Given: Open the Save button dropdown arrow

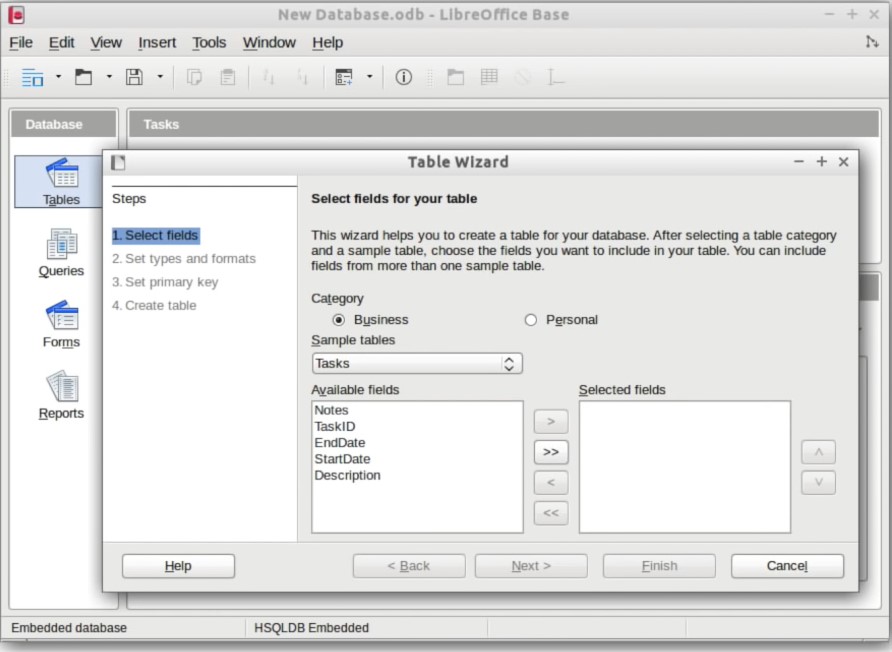Looking at the screenshot, I should point(159,77).
